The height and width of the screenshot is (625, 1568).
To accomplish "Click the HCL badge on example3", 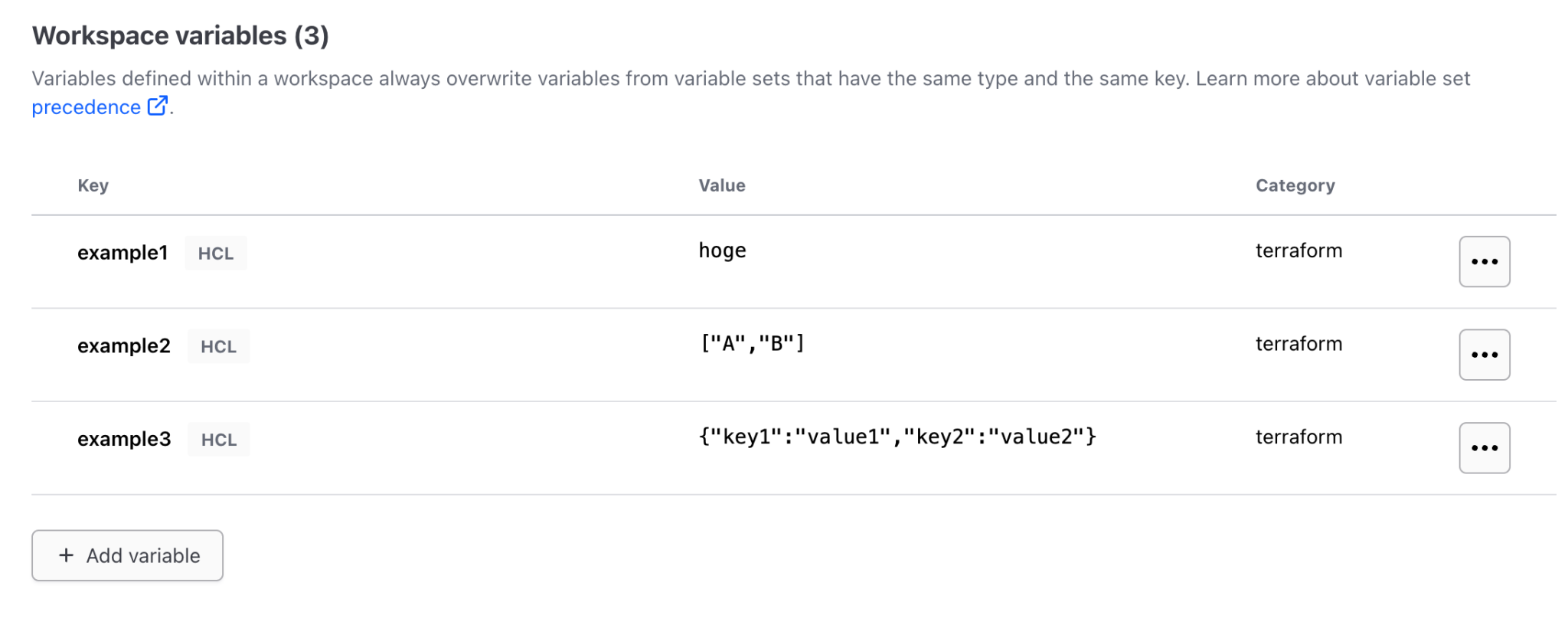I will click(217, 439).
